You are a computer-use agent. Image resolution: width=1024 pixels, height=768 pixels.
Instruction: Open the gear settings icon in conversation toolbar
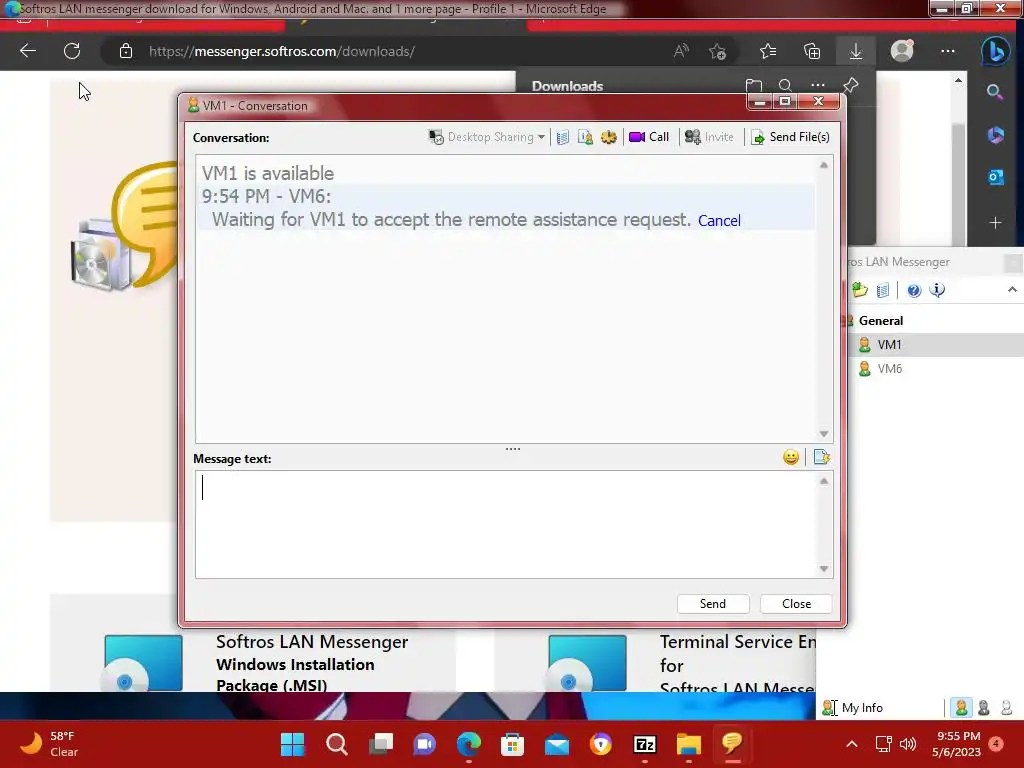click(x=609, y=137)
